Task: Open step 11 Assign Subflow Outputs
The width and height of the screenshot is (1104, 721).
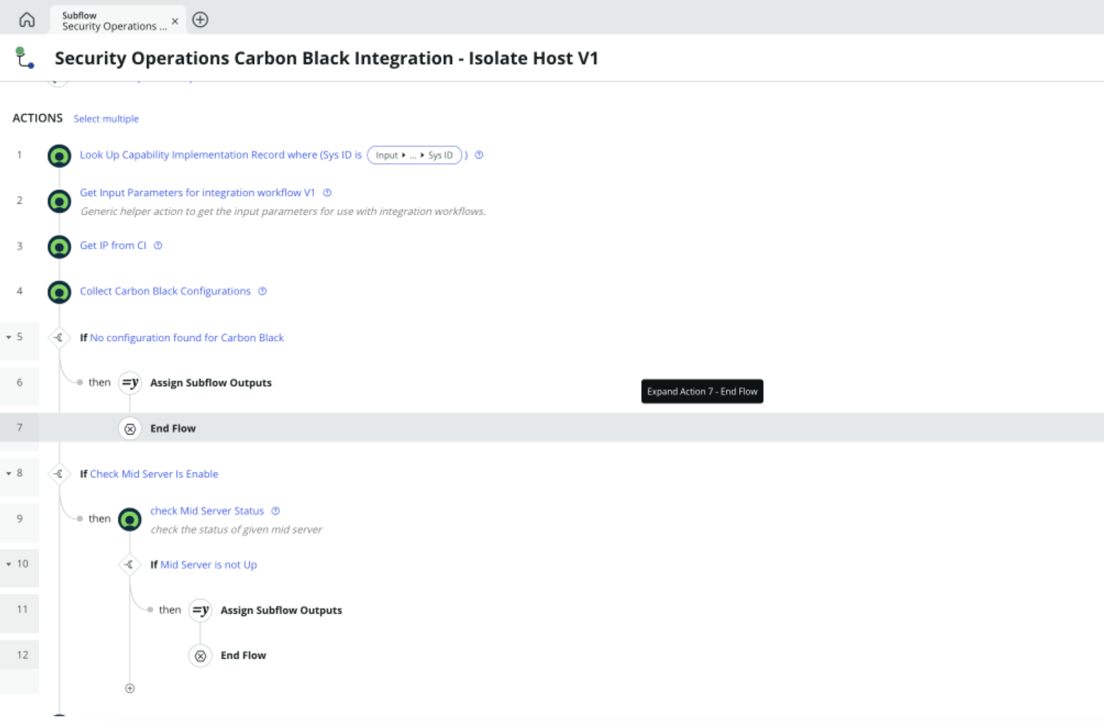Action: [x=281, y=610]
